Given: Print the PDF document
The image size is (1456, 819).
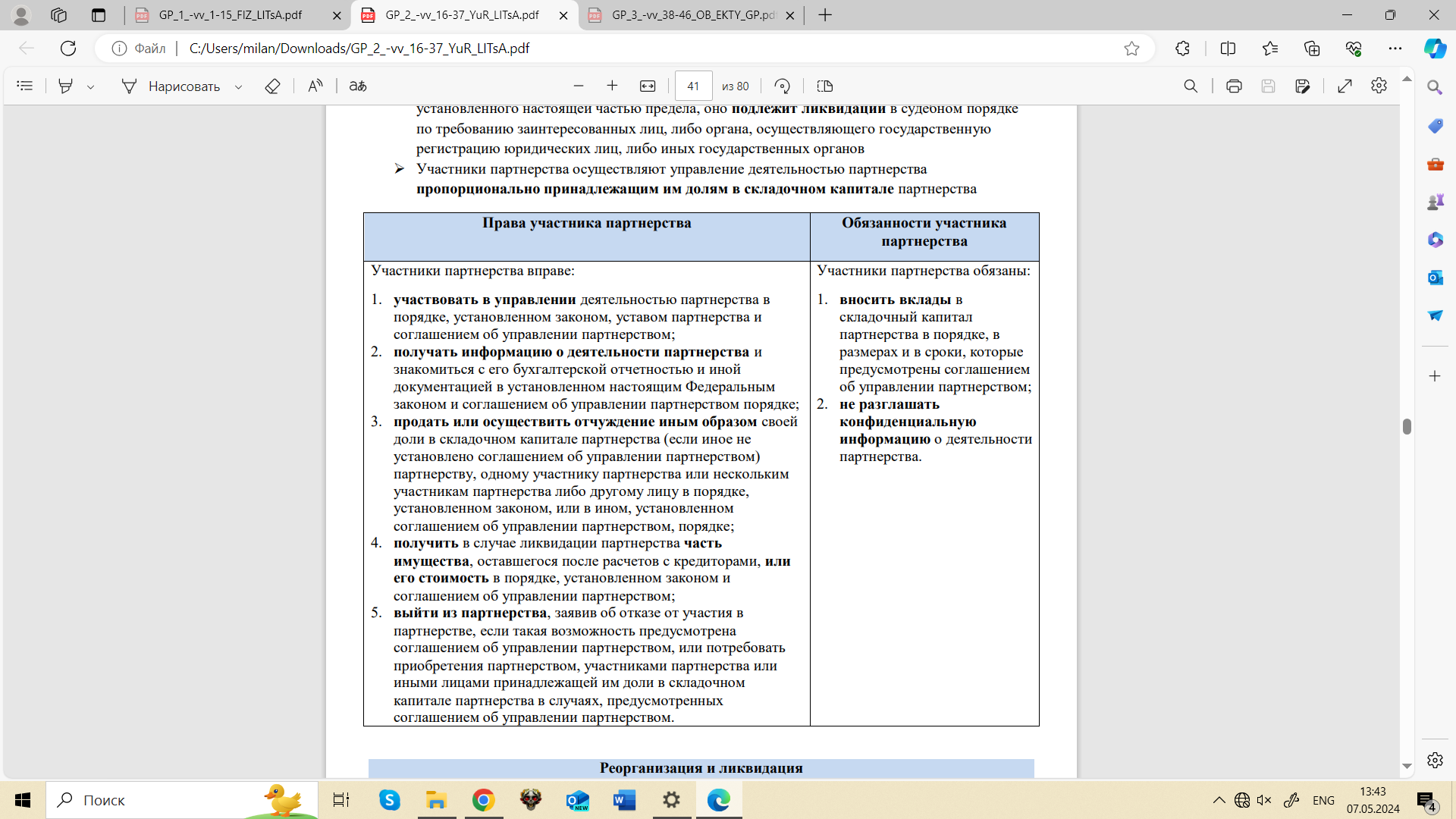Looking at the screenshot, I should click(1234, 86).
